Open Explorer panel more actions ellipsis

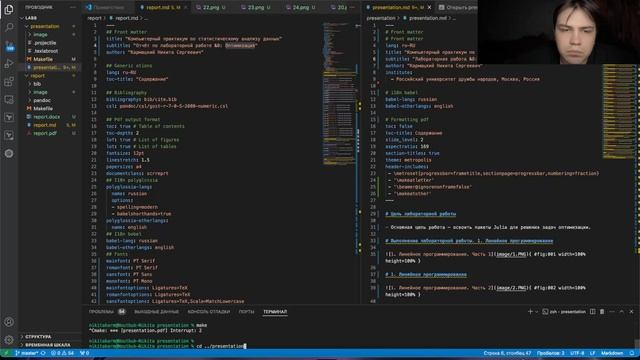coord(73,7)
